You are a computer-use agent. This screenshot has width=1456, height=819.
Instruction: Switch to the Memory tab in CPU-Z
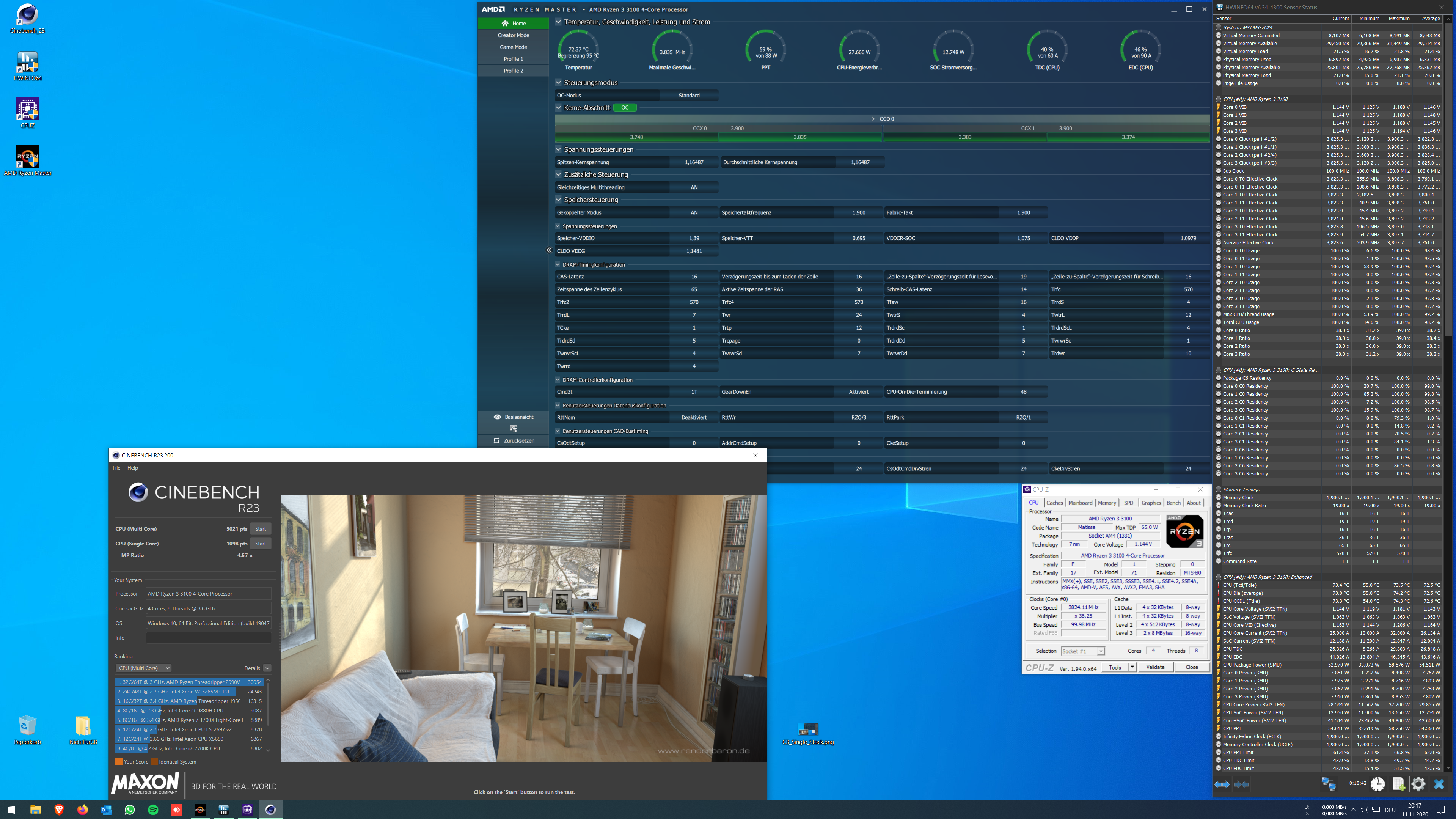1107,503
